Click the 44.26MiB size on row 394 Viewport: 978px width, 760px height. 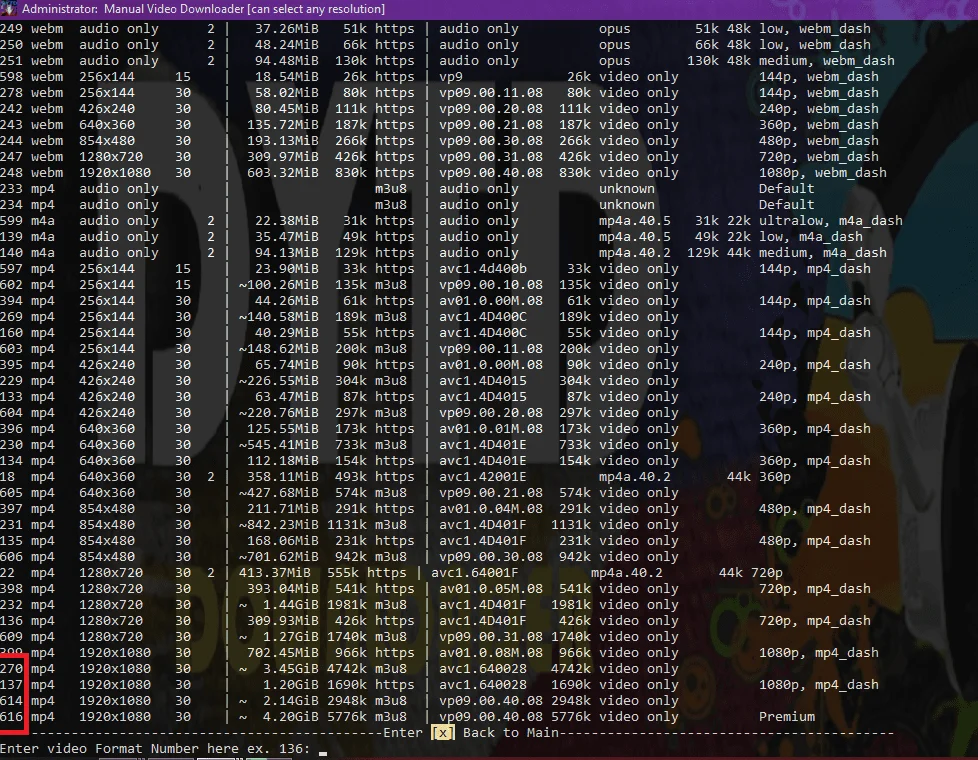[x=286, y=301]
